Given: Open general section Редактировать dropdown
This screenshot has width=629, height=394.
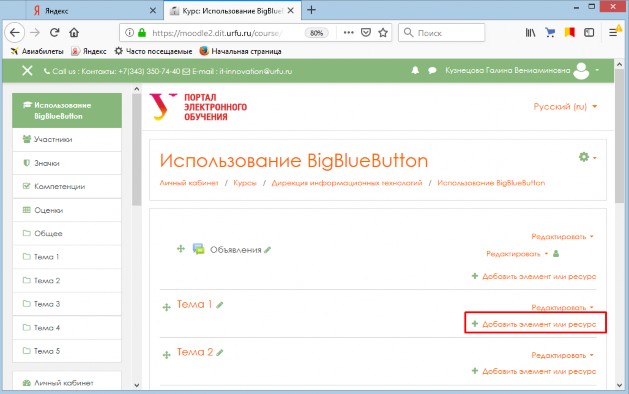Looking at the screenshot, I should [562, 237].
